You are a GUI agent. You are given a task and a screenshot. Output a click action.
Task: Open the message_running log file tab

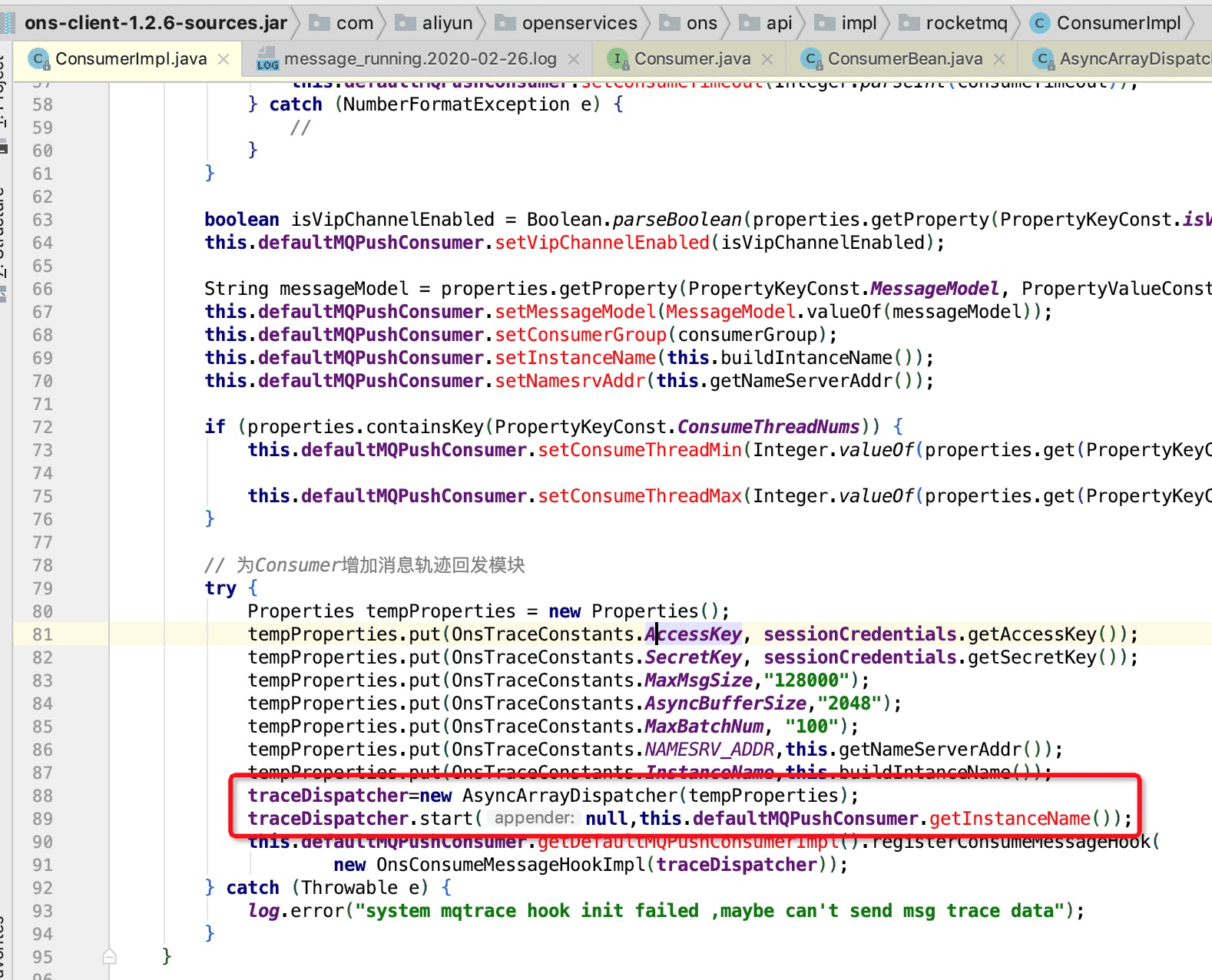[x=420, y=59]
